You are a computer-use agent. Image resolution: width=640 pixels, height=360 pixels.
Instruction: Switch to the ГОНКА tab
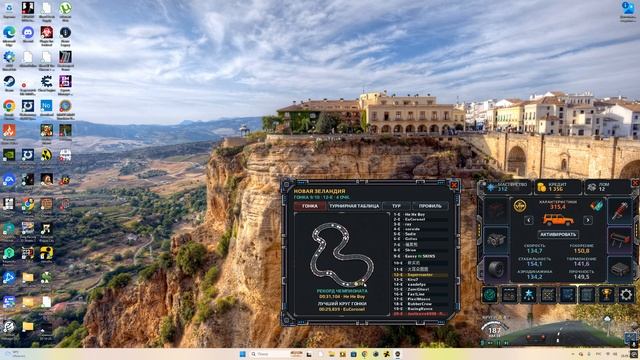(x=310, y=206)
